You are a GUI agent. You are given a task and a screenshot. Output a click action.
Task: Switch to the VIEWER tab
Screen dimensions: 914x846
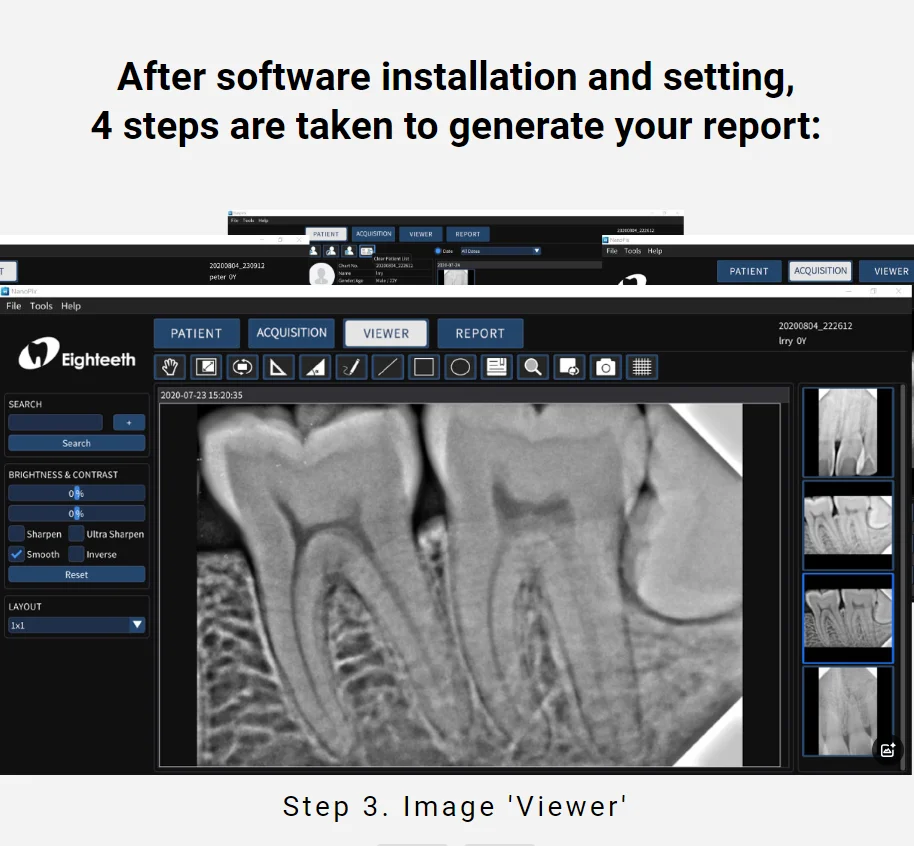[386, 334]
